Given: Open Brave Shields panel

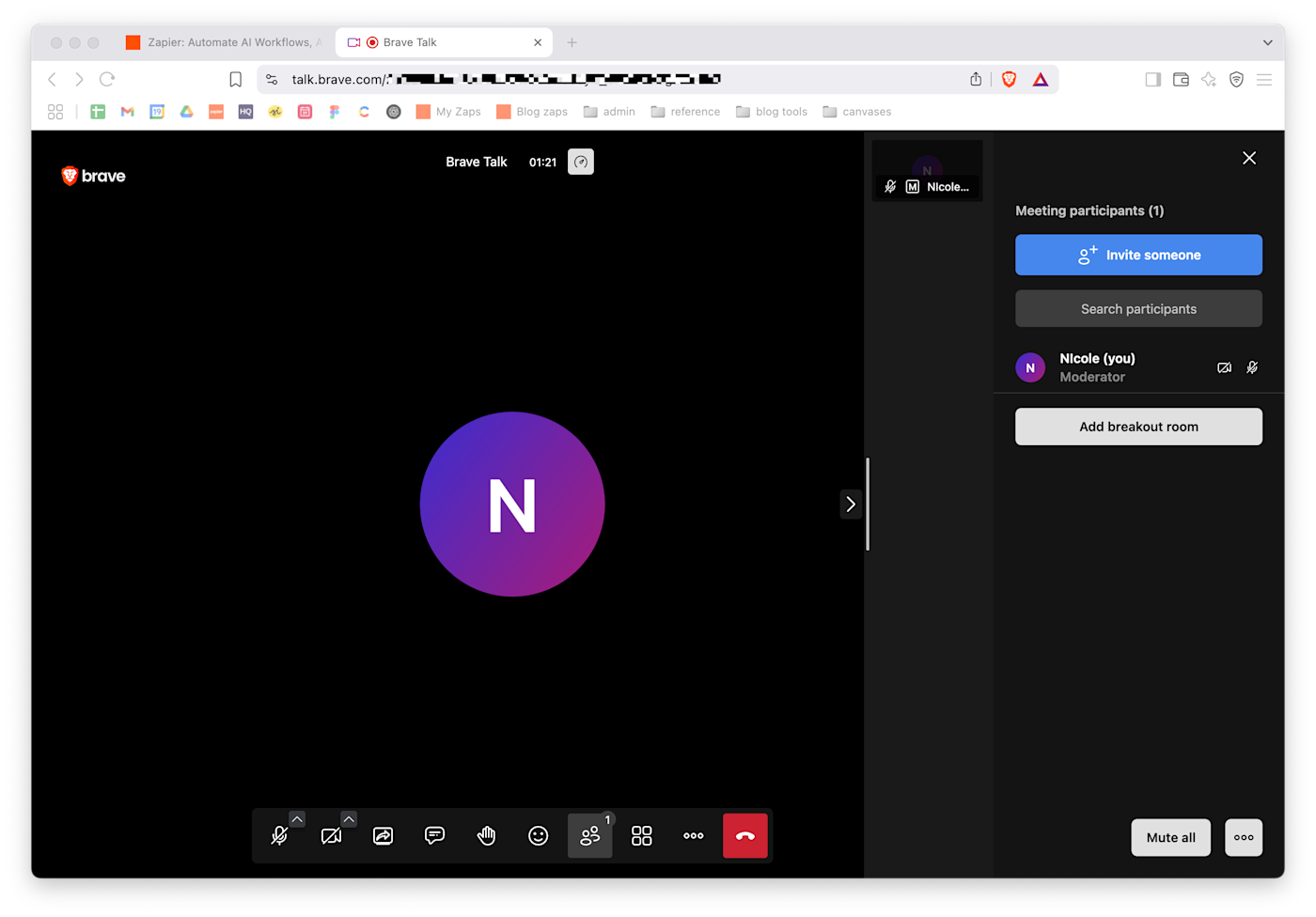Looking at the screenshot, I should click(x=1009, y=80).
